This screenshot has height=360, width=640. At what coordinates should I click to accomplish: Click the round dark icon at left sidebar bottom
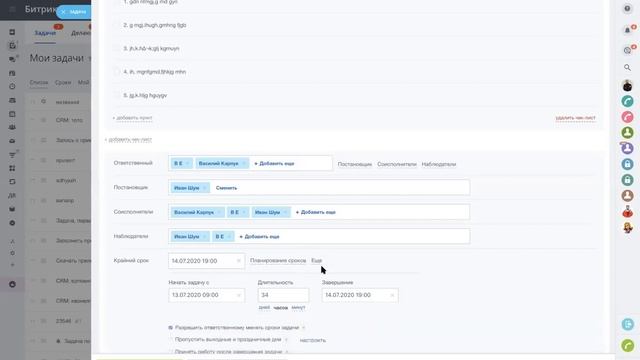(12, 284)
